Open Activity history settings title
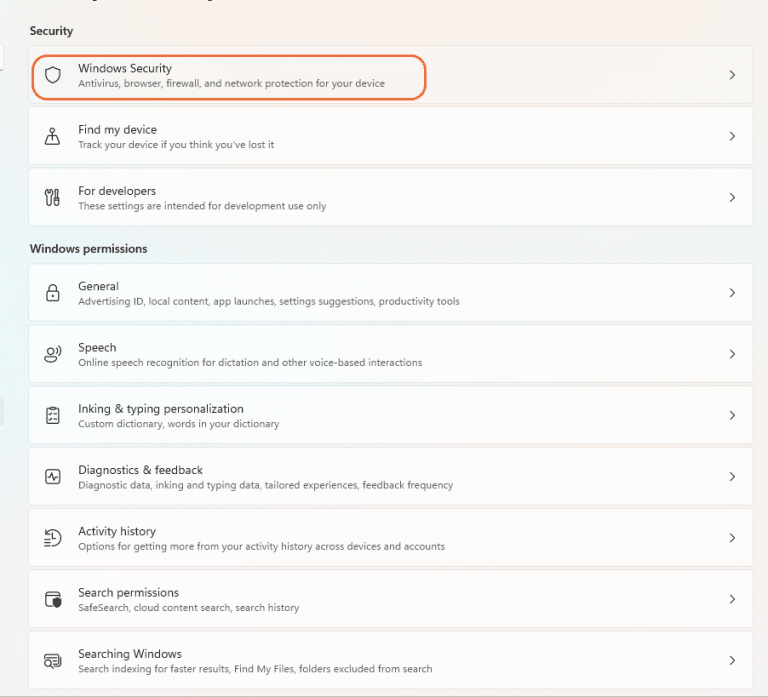Image resolution: width=768 pixels, height=697 pixels. point(117,531)
